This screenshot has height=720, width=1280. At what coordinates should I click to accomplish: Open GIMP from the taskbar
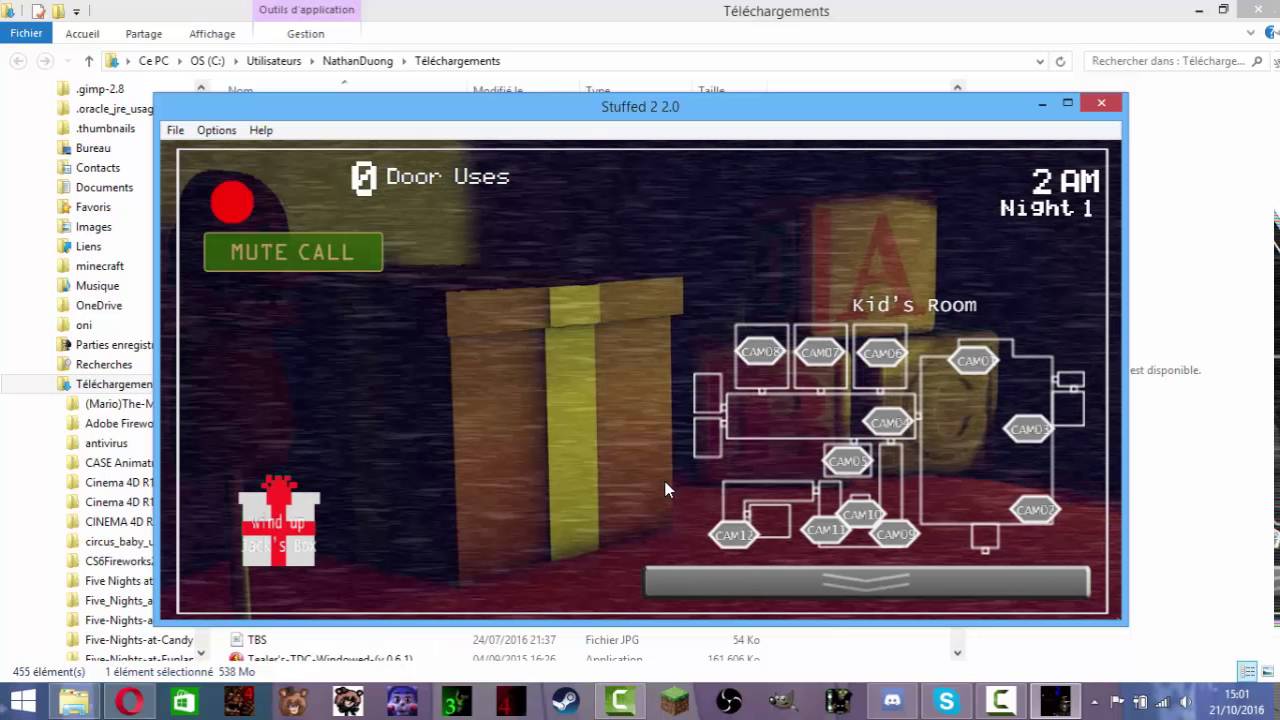point(783,701)
